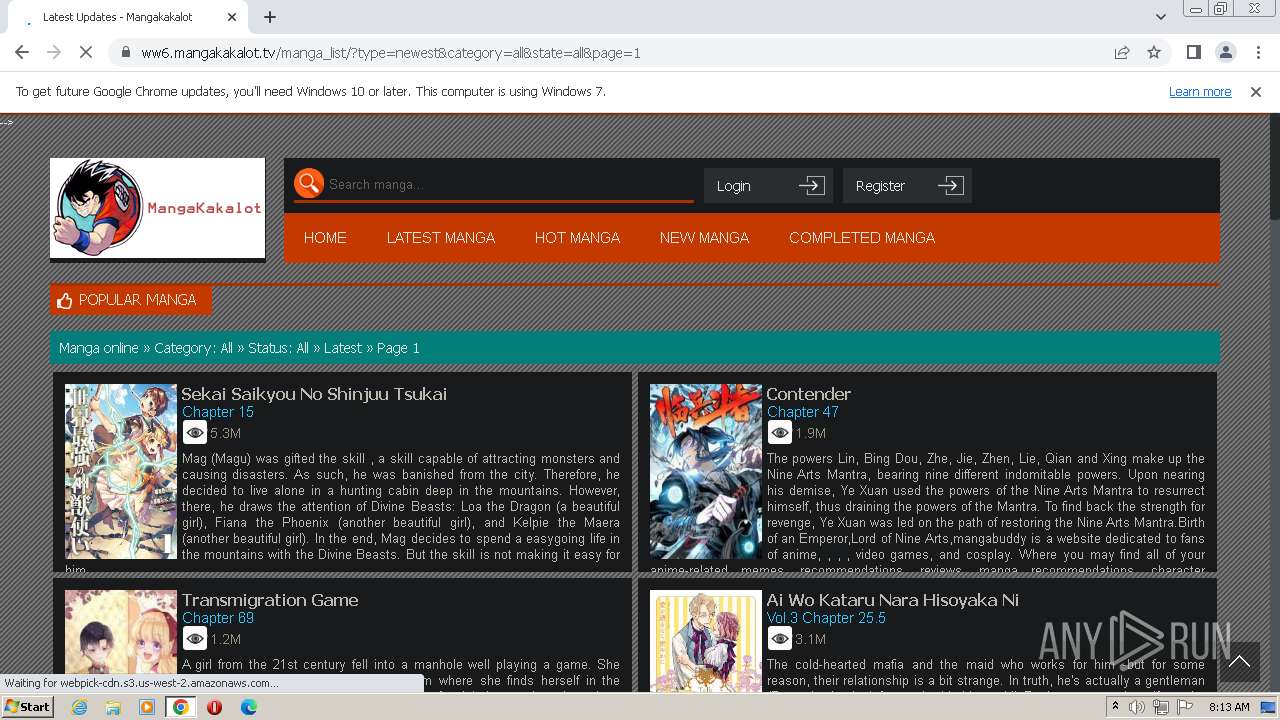Click views eye icon beside 1.2M
Image resolution: width=1280 pixels, height=720 pixels.
coord(195,639)
